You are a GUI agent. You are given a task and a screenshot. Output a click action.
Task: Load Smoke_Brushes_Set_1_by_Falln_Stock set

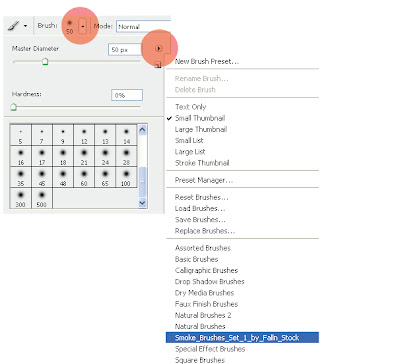(242, 338)
